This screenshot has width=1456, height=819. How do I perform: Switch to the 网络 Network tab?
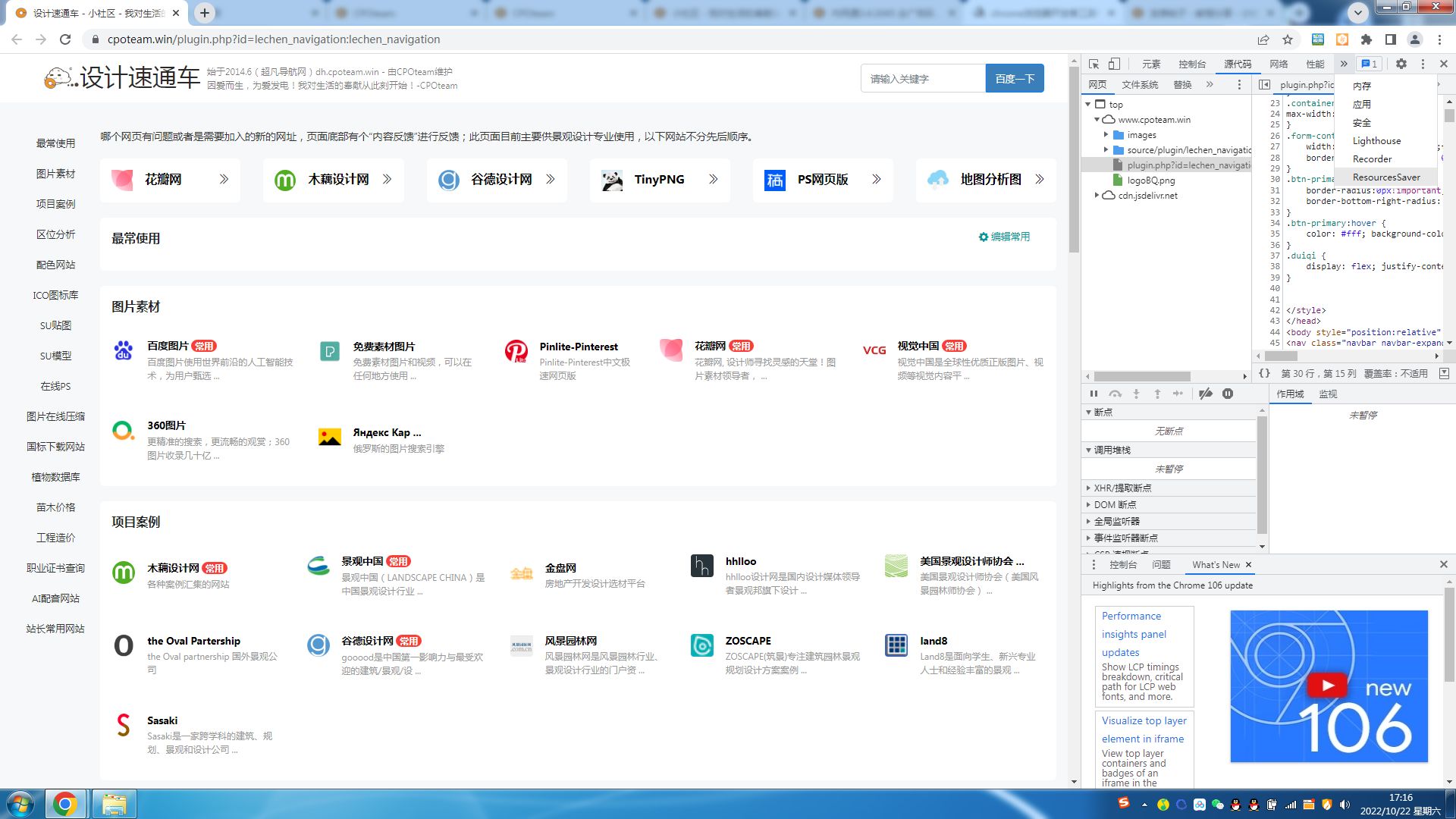pyautogui.click(x=1279, y=64)
